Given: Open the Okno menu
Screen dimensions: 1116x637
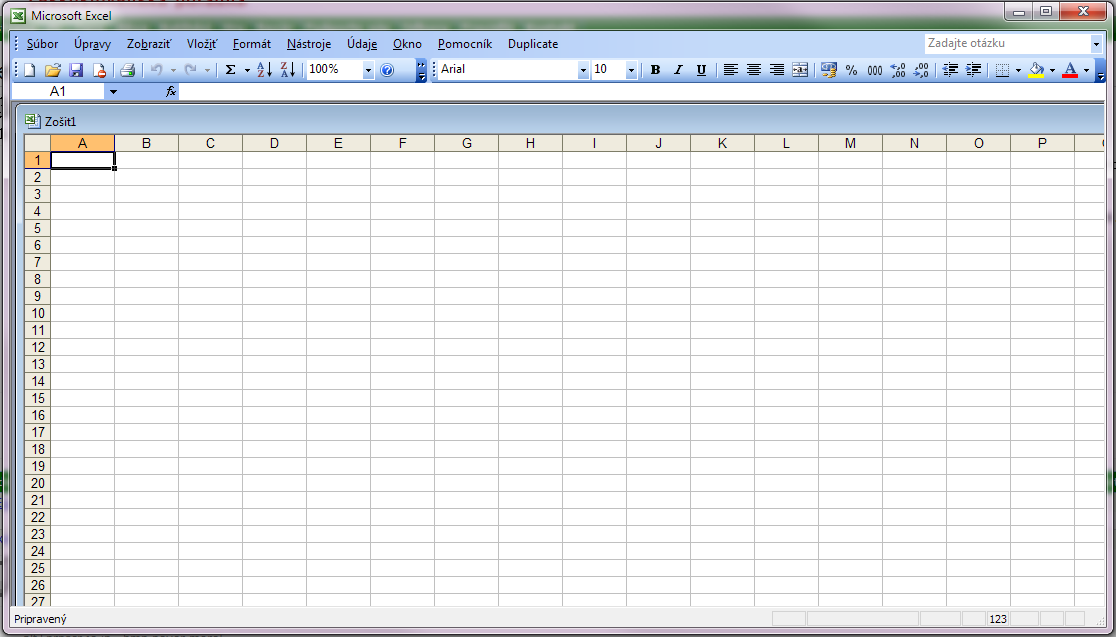Looking at the screenshot, I should (407, 44).
